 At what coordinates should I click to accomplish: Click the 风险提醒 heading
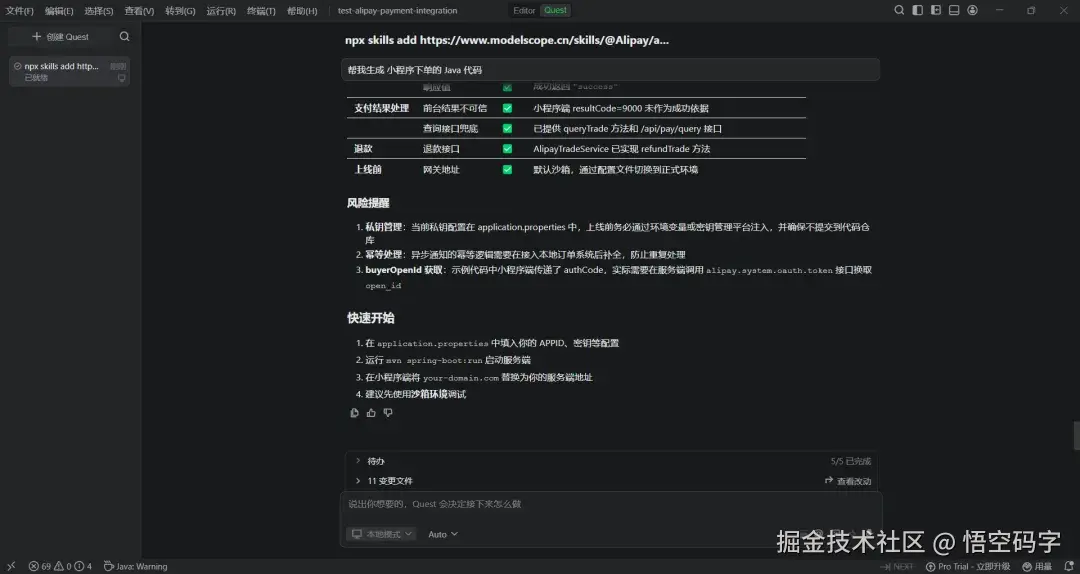coord(368,203)
